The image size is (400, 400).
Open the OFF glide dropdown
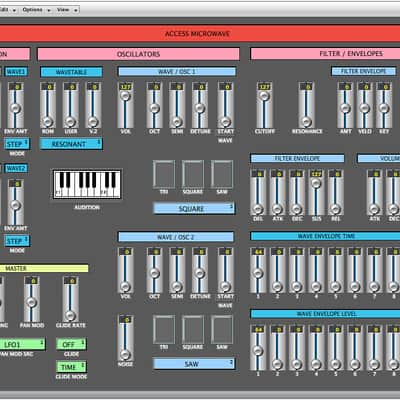[71, 344]
